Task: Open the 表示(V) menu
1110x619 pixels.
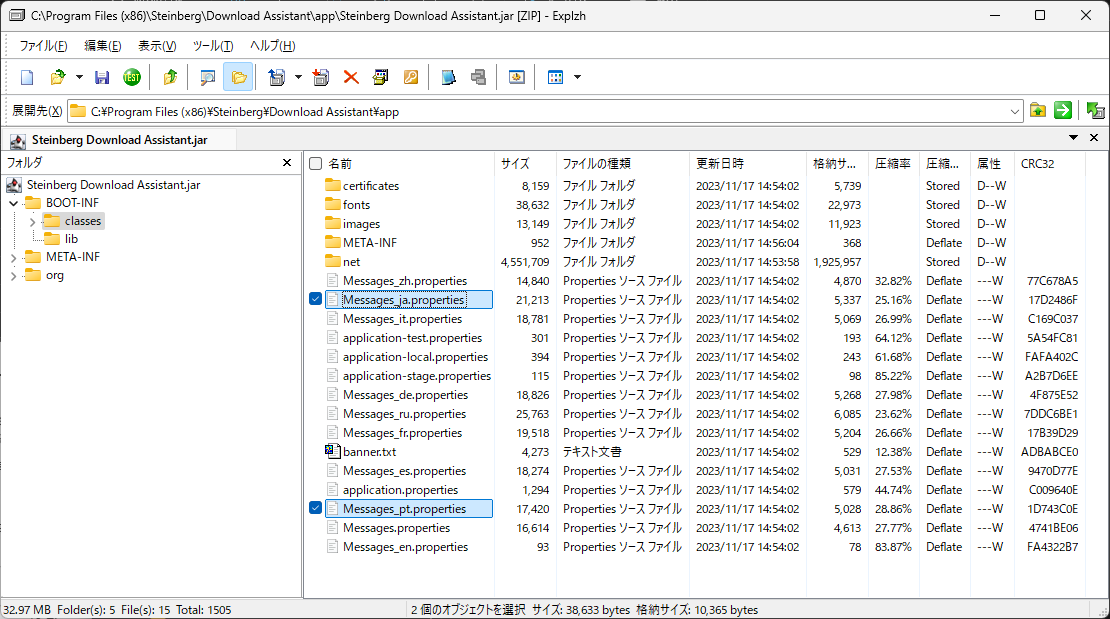Action: click(156, 45)
